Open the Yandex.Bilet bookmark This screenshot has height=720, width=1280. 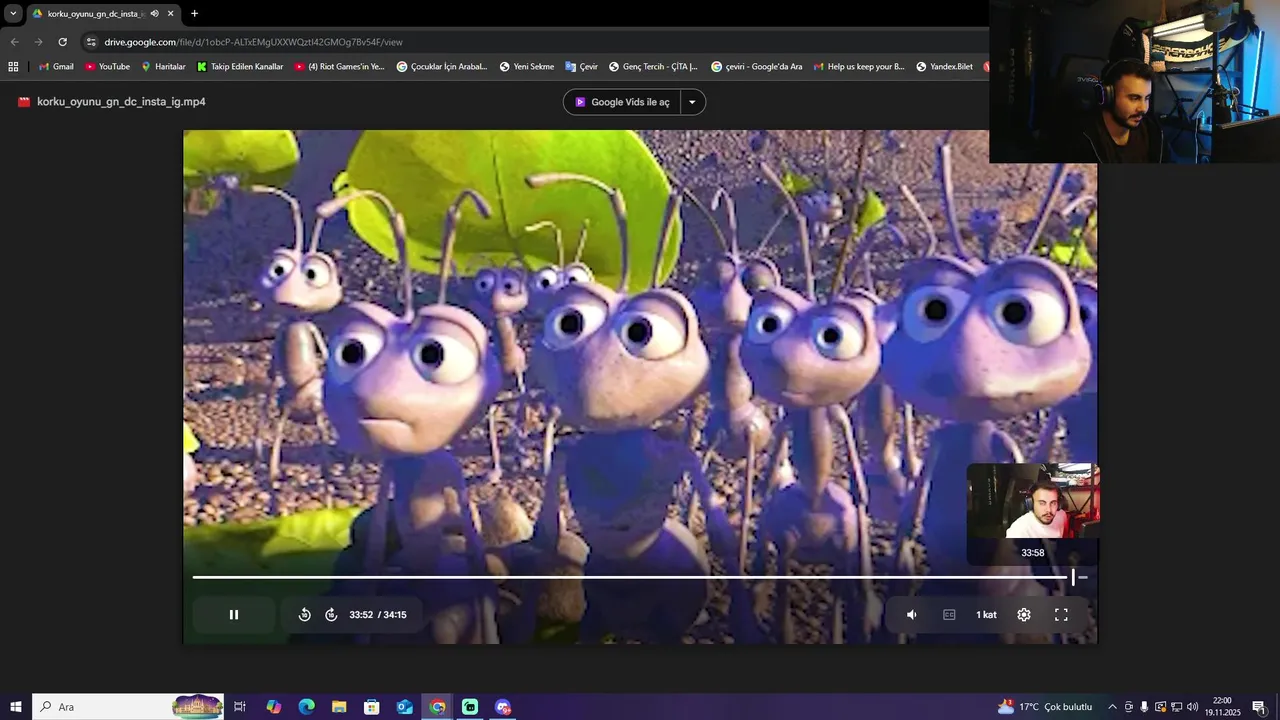(944, 67)
